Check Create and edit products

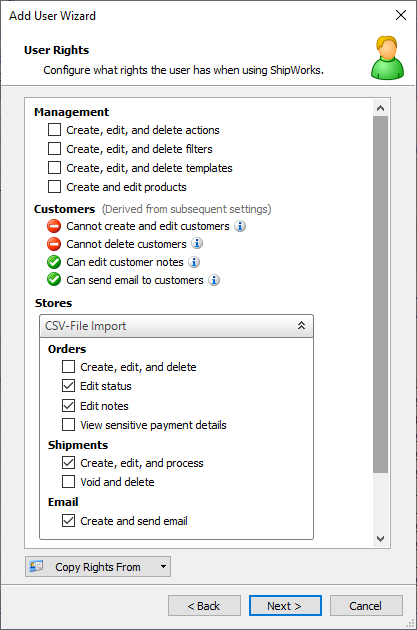click(55, 187)
